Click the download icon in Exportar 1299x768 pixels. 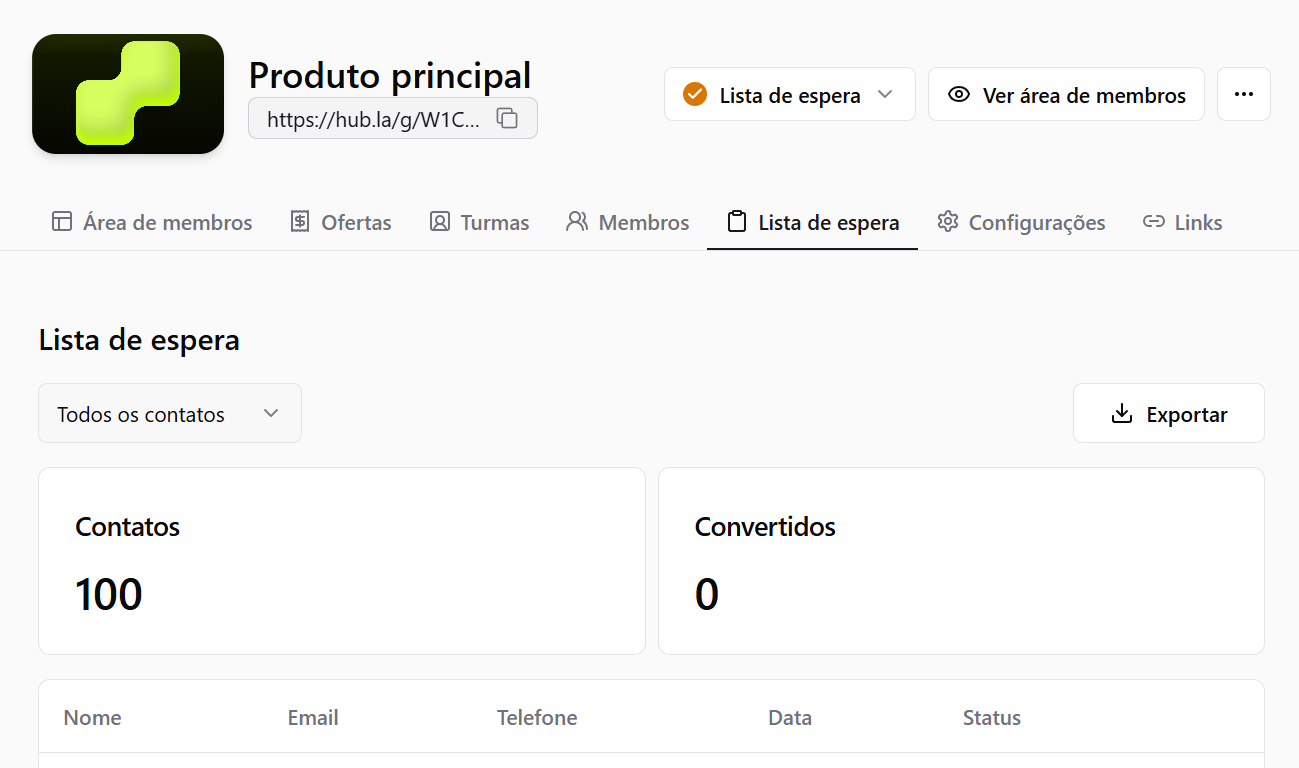pyautogui.click(x=1122, y=413)
